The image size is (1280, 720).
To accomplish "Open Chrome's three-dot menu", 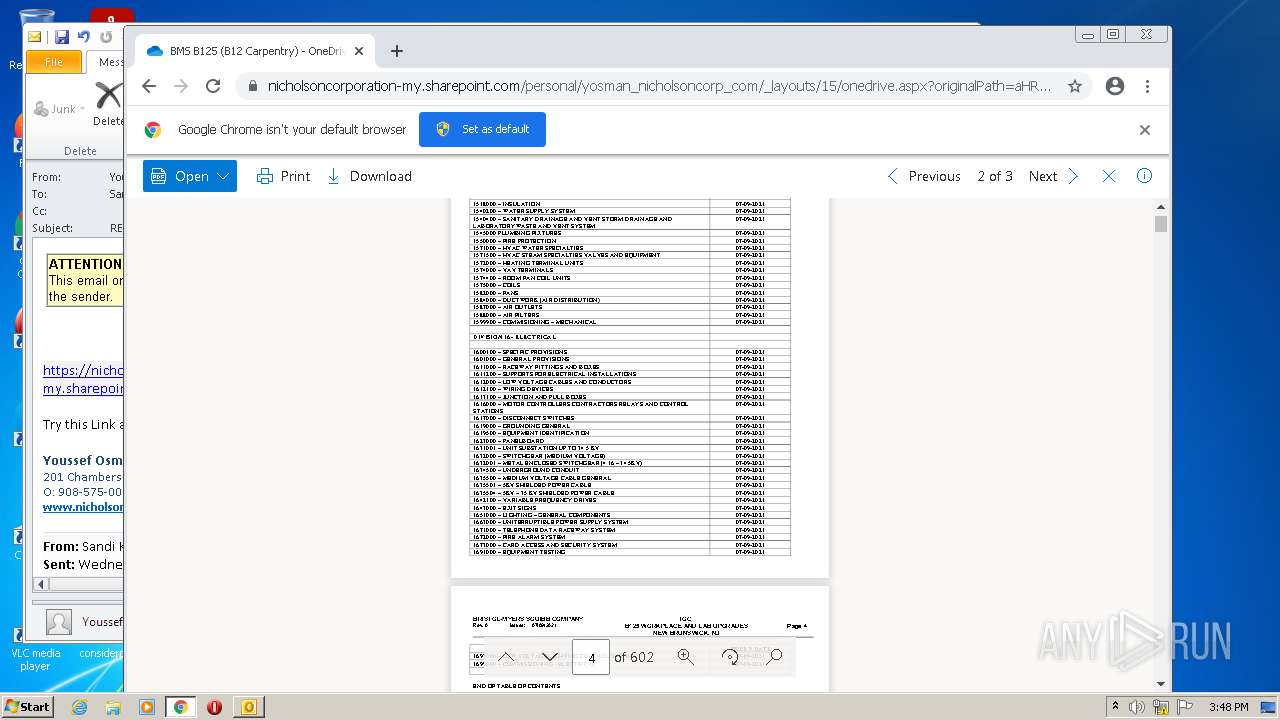I will click(x=1147, y=86).
